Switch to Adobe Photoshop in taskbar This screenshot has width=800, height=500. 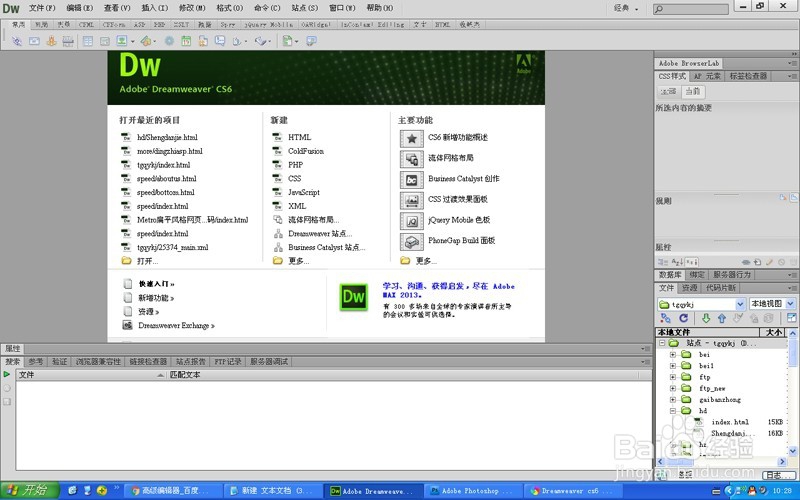pos(473,491)
